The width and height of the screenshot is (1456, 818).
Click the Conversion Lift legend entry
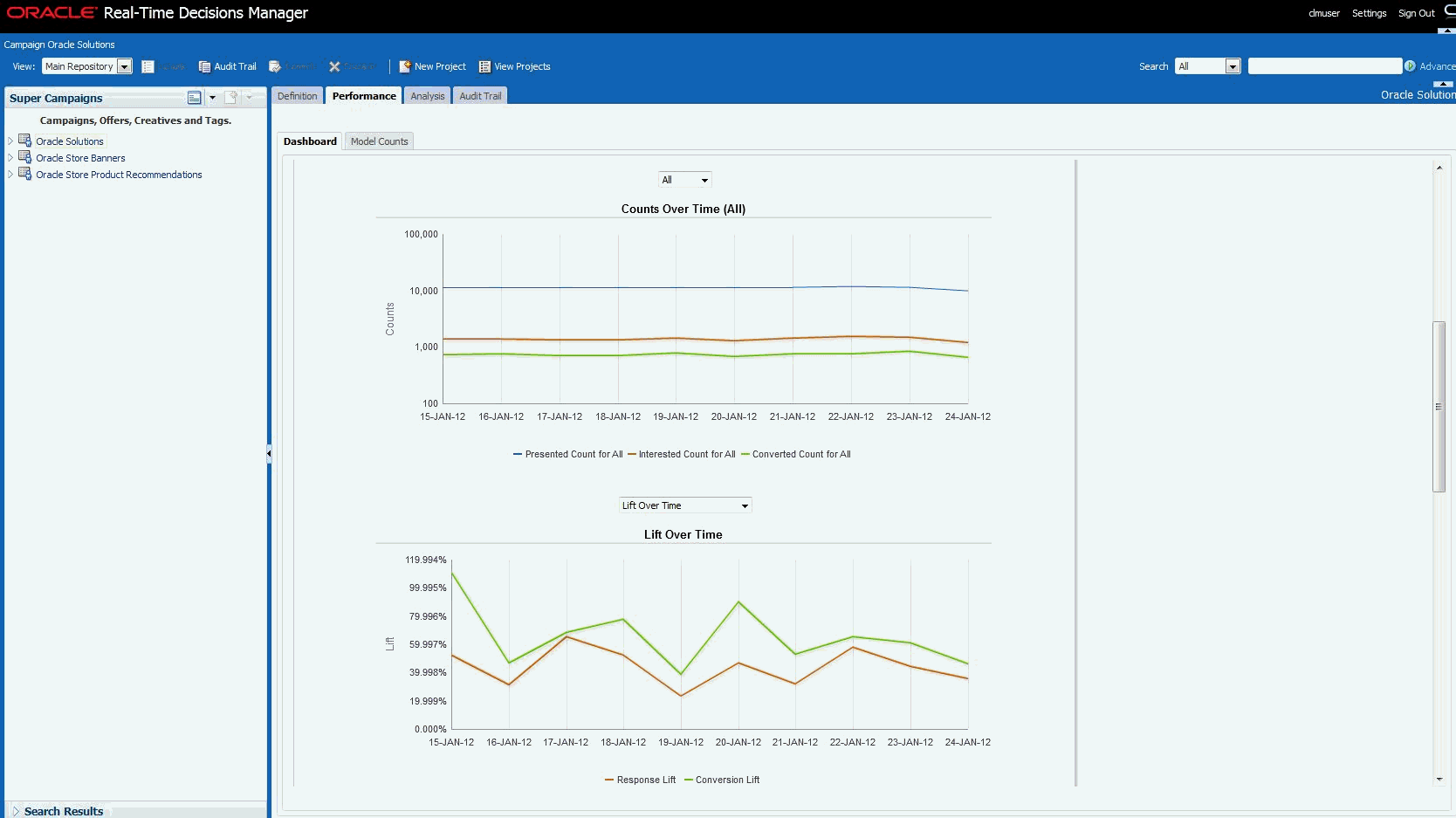722,780
